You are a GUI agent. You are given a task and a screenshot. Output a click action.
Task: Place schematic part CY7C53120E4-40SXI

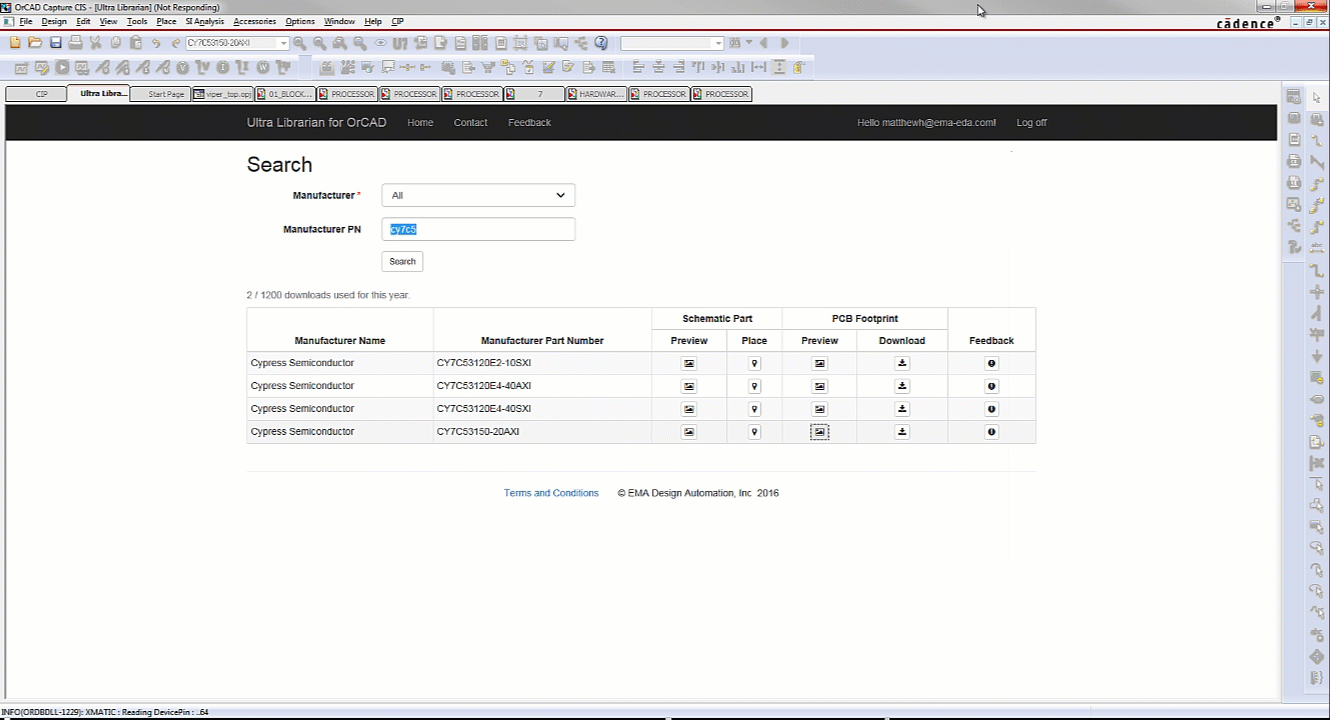tap(754, 409)
